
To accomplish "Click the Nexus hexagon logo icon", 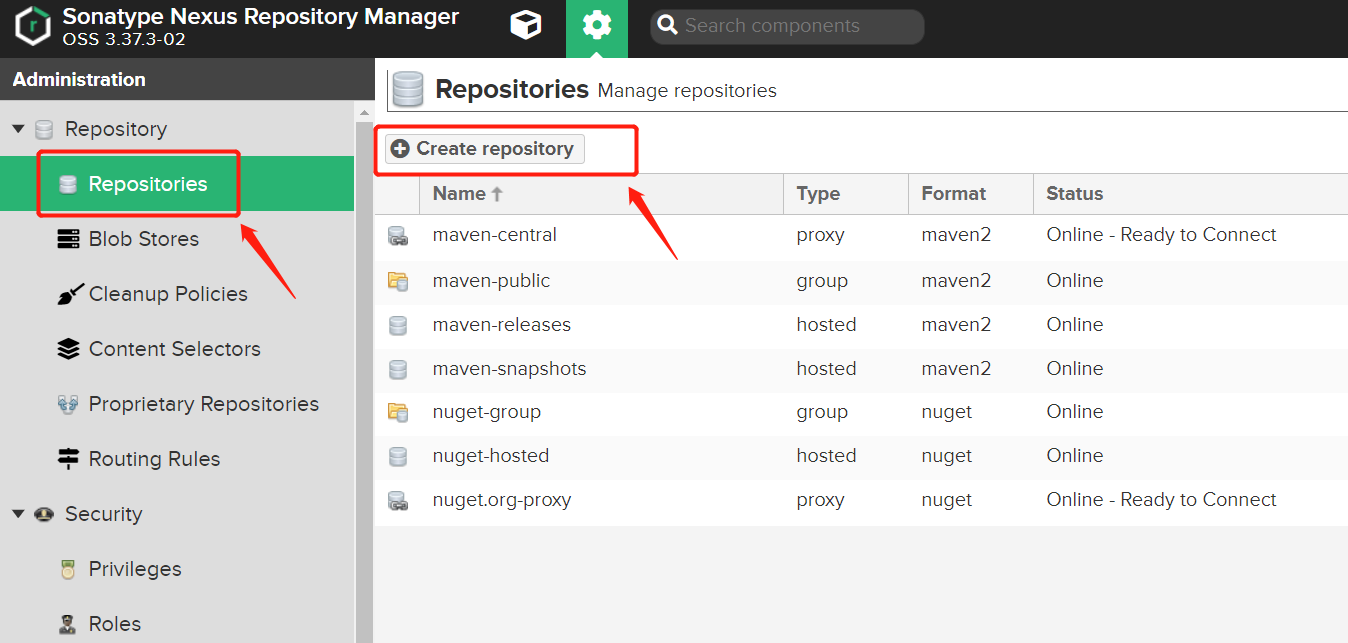I will point(34,27).
